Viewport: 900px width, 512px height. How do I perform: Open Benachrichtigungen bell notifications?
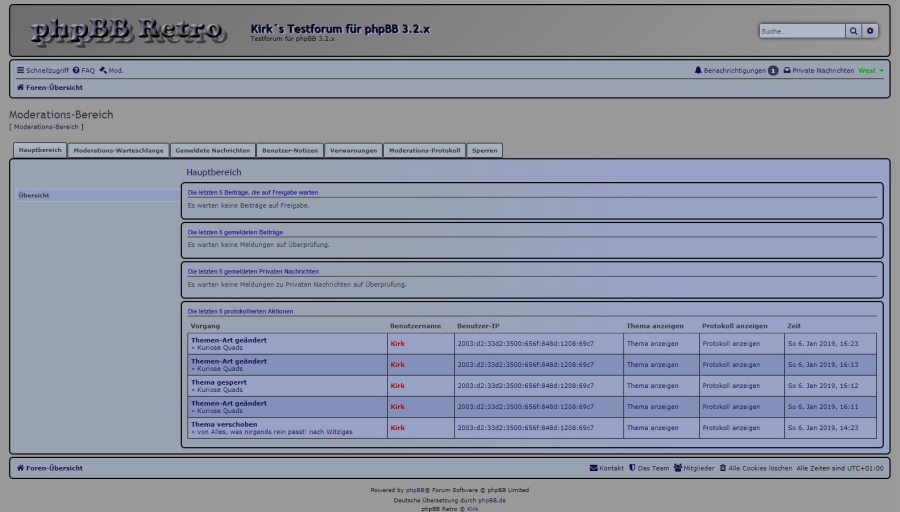(x=730, y=71)
